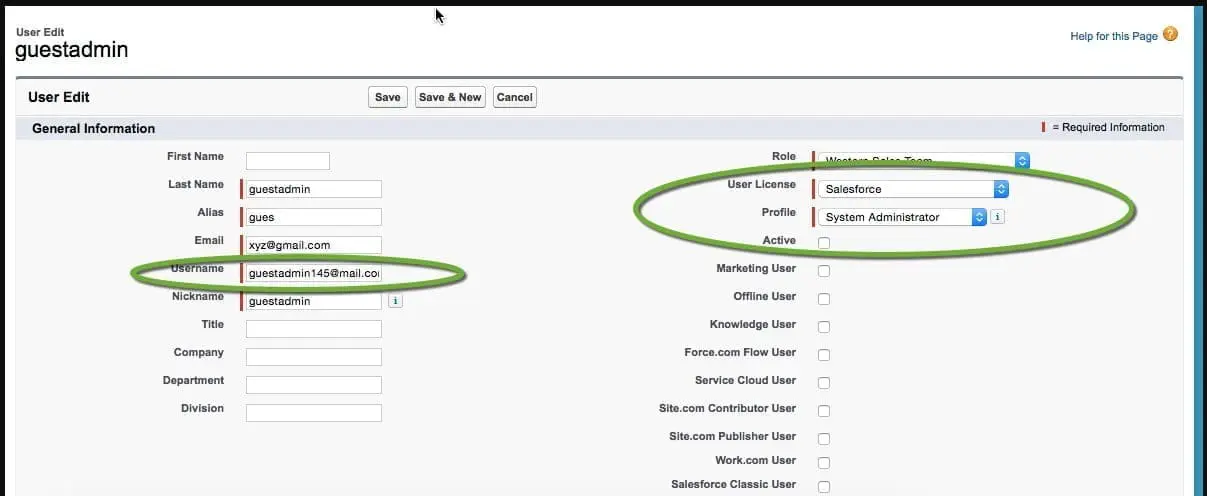Image resolution: width=1207 pixels, height=496 pixels.
Task: Select the Username text field
Action: click(x=314, y=273)
